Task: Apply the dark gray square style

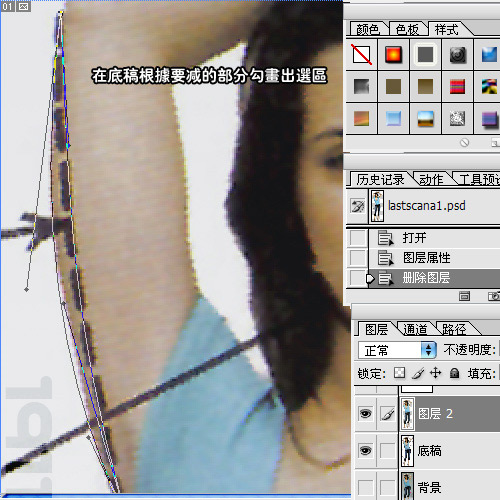Action: click(x=425, y=55)
